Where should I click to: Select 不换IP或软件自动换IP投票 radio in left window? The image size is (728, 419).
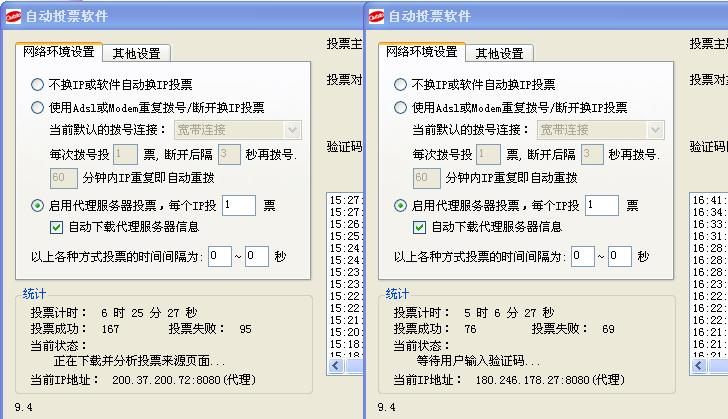click(37, 85)
